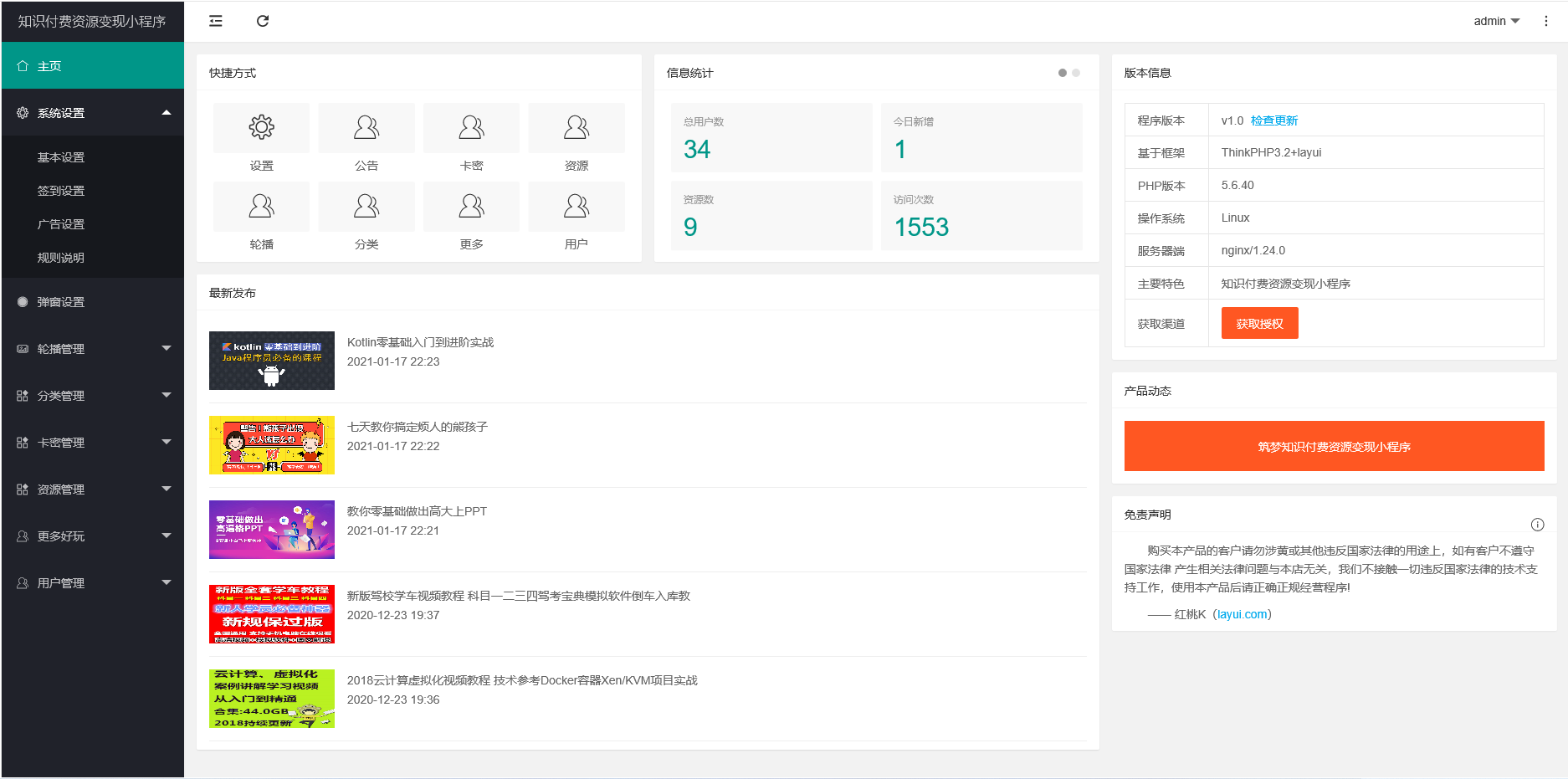
Task: Click the disclaimer info icon
Action: pyautogui.click(x=1538, y=525)
